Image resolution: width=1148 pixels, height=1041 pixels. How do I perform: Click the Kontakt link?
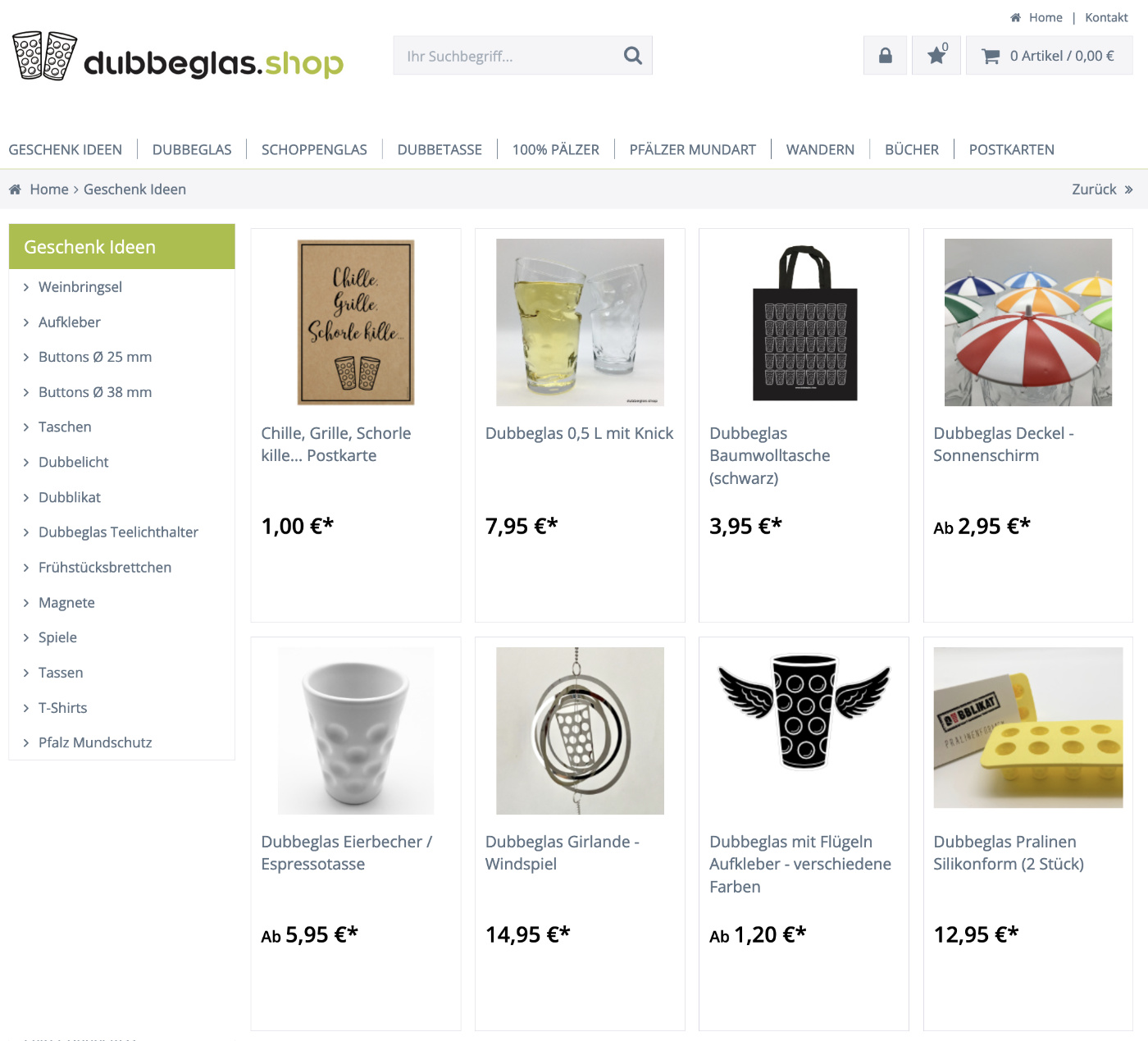point(1106,17)
